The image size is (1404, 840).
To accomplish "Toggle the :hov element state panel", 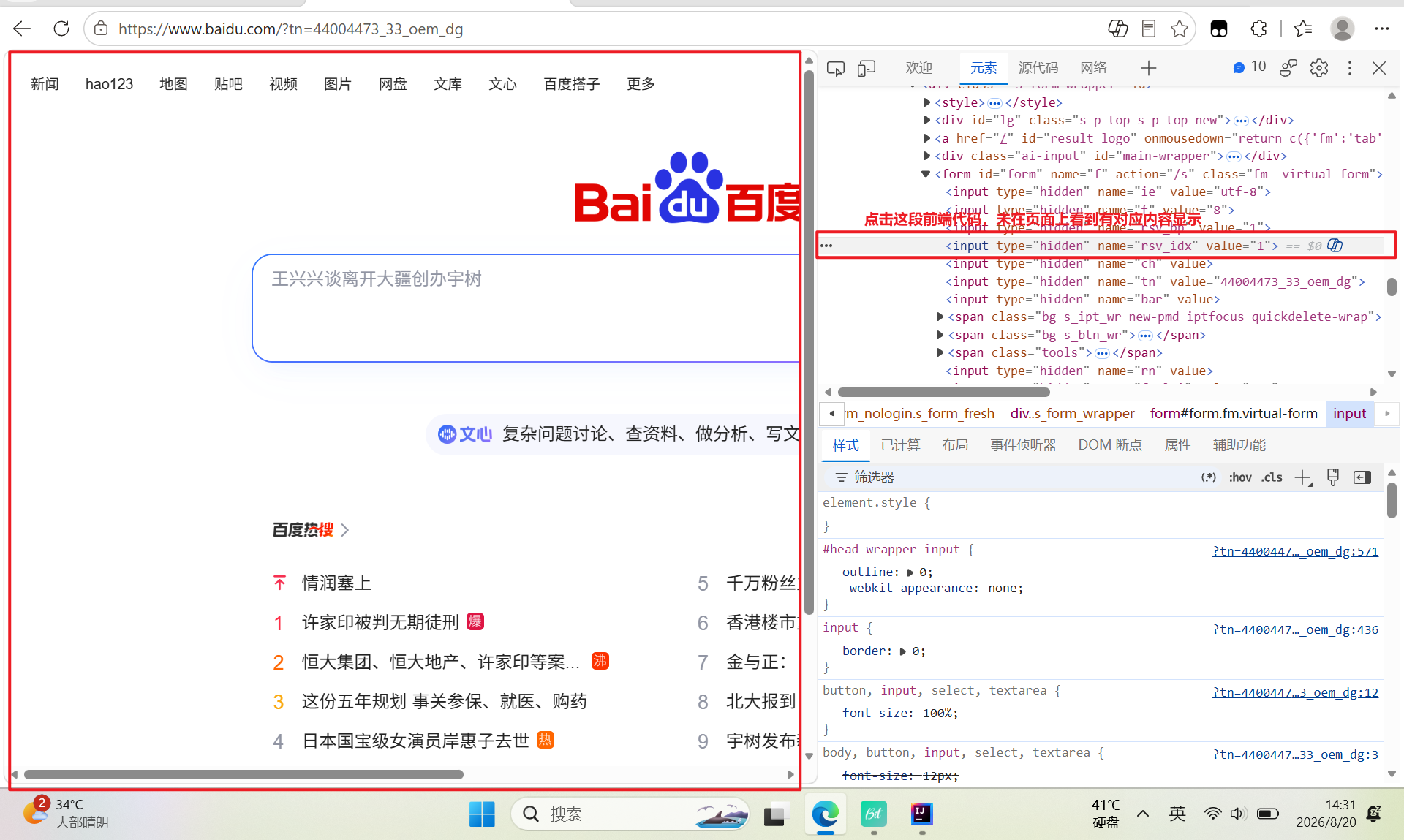I will pos(1240,477).
